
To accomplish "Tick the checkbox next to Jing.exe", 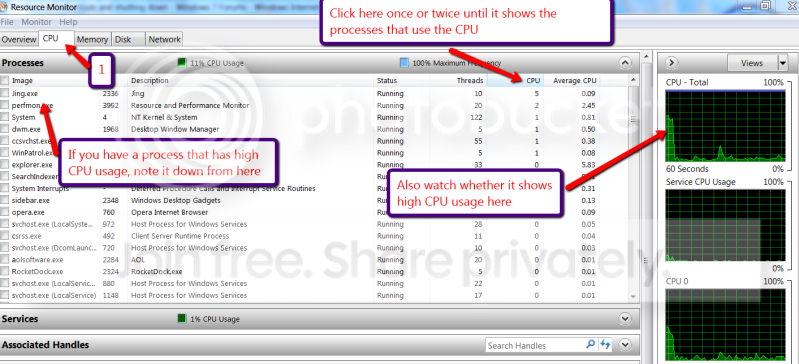I will coord(5,93).
